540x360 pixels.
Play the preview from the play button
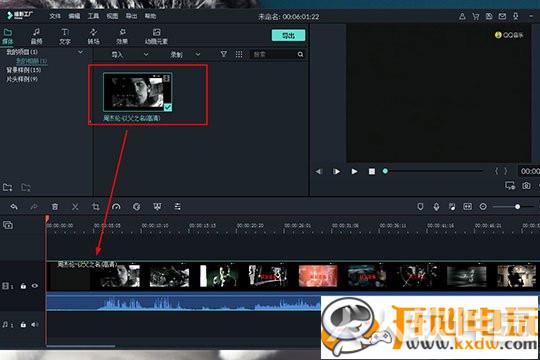pyautogui.click(x=354, y=171)
